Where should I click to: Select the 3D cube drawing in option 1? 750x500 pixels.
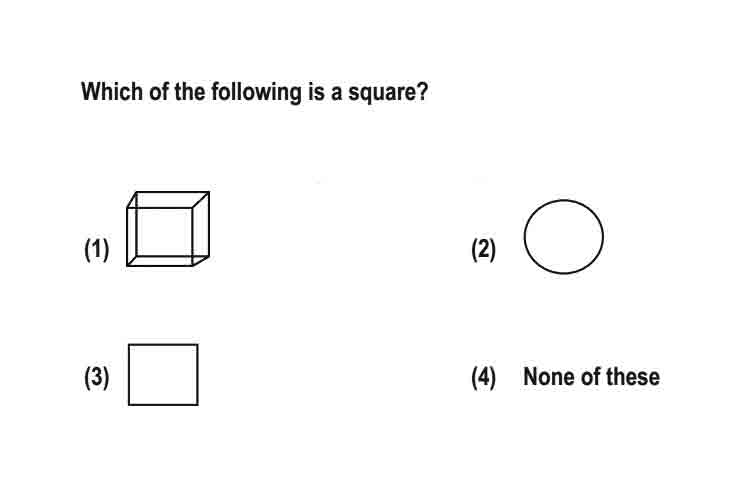[168, 229]
